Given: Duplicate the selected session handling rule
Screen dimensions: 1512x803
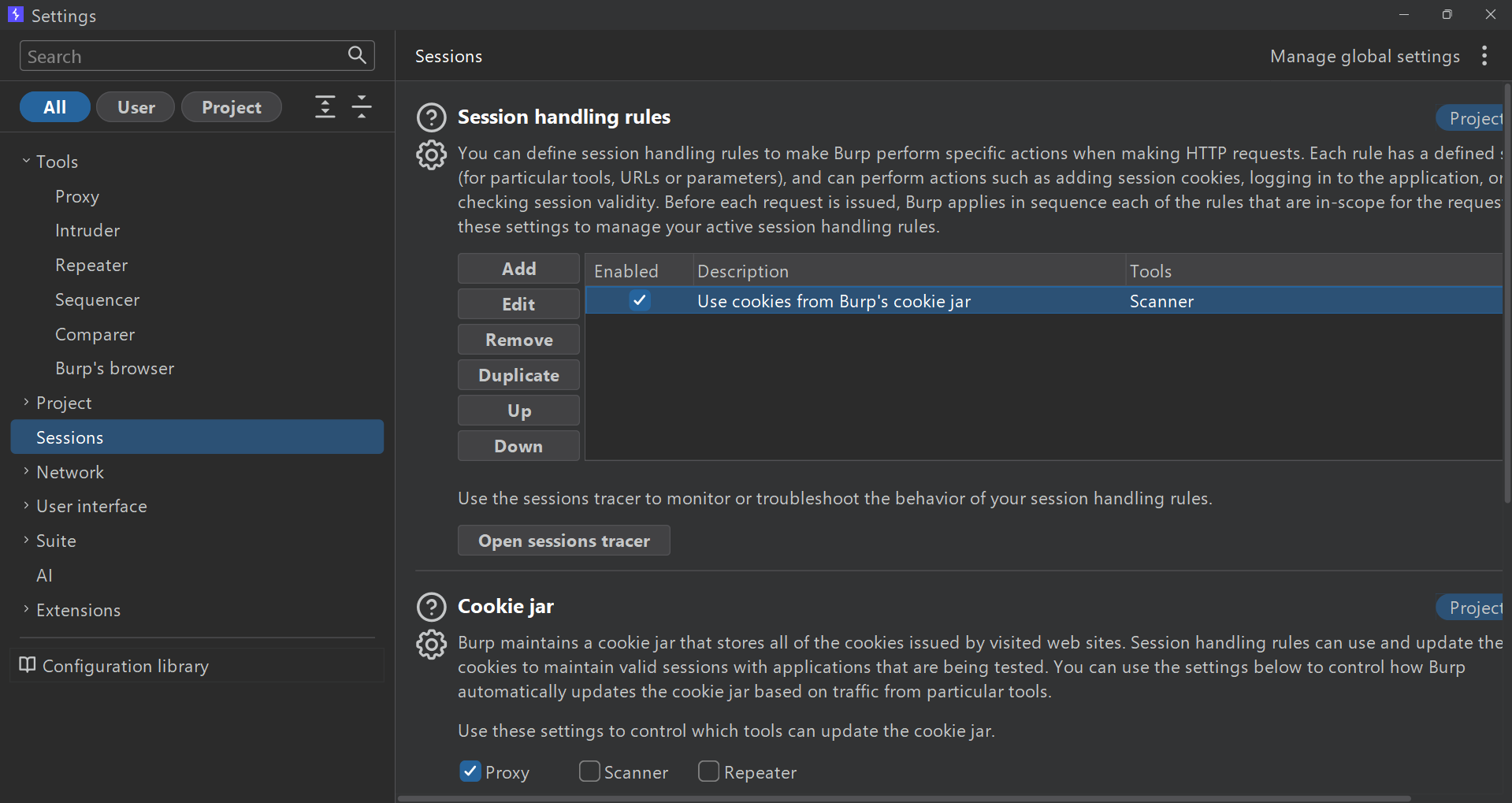Looking at the screenshot, I should coord(518,375).
